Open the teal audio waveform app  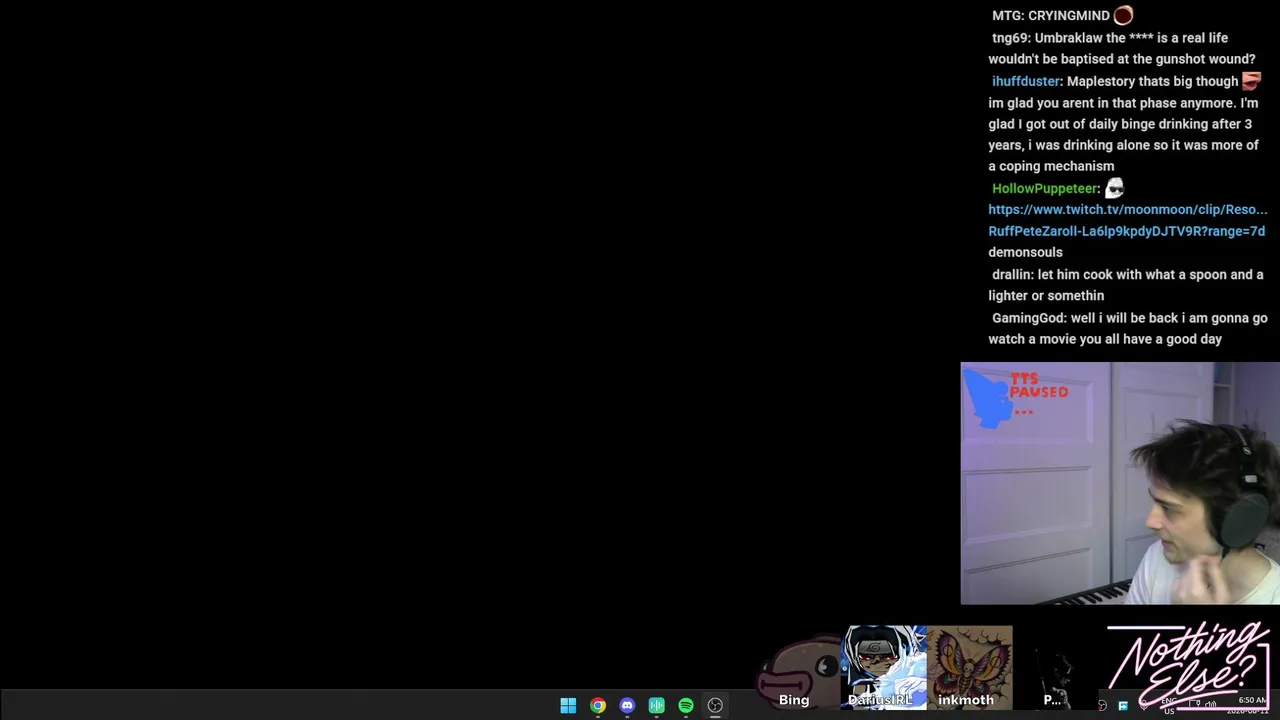coord(657,706)
